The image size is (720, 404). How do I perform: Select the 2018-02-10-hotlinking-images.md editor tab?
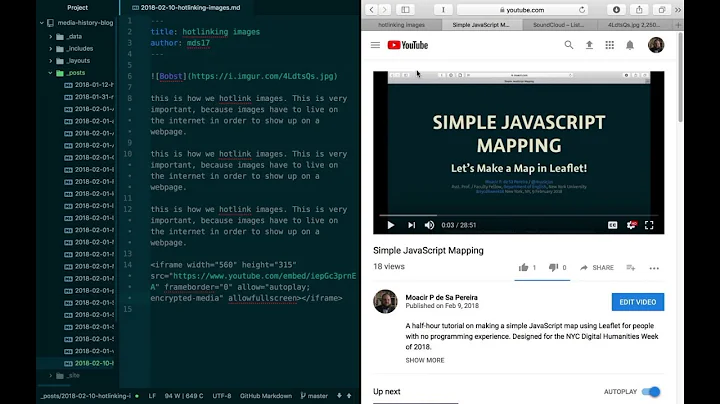pyautogui.click(x=186, y=8)
